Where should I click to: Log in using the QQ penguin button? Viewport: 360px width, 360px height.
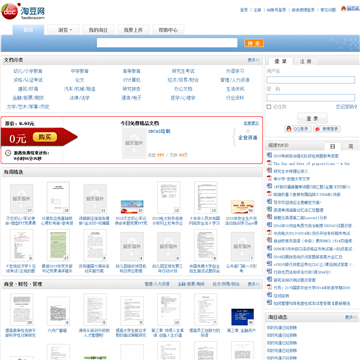pyautogui.click(x=298, y=129)
